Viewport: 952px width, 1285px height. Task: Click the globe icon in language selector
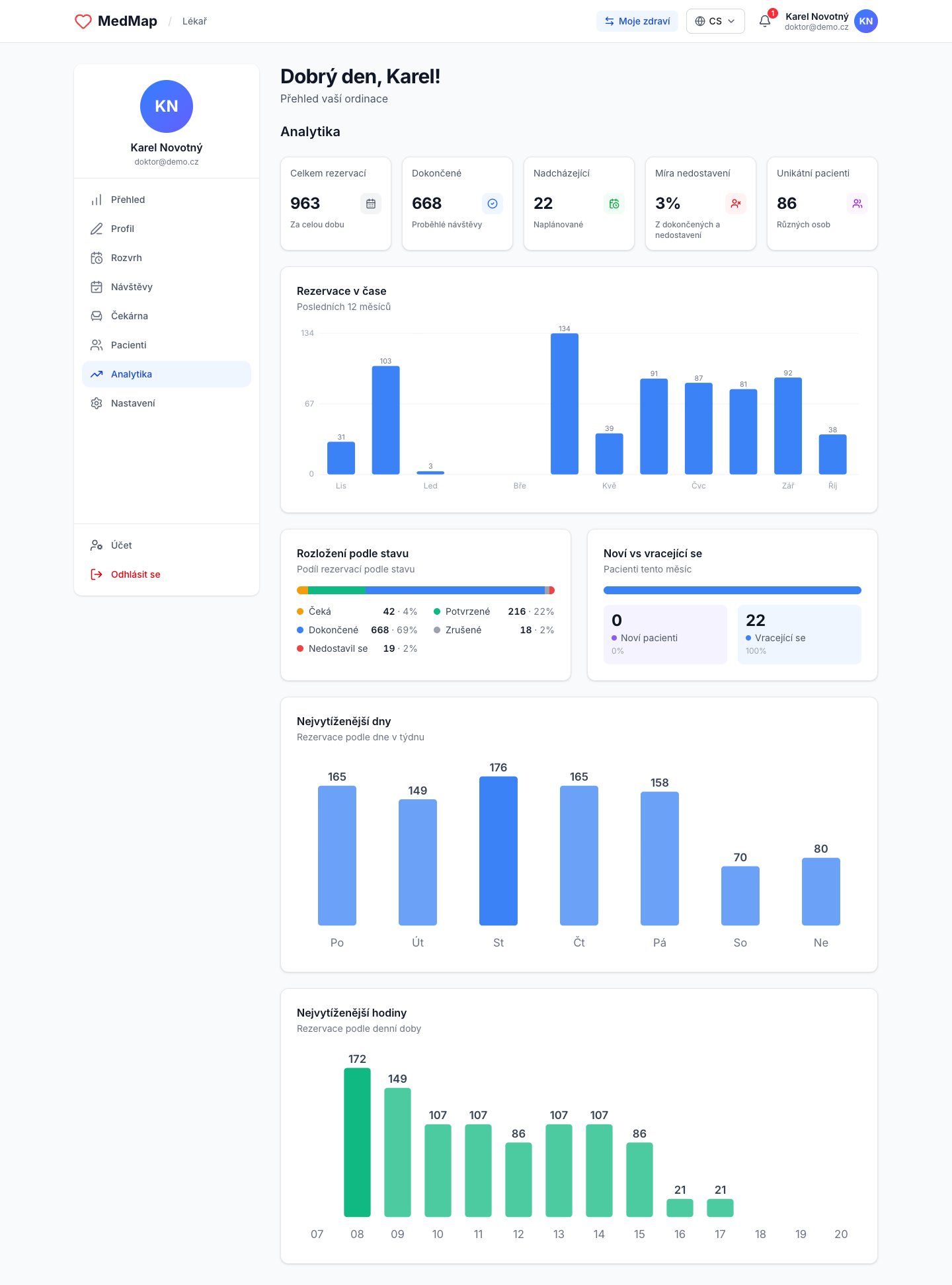[700, 21]
